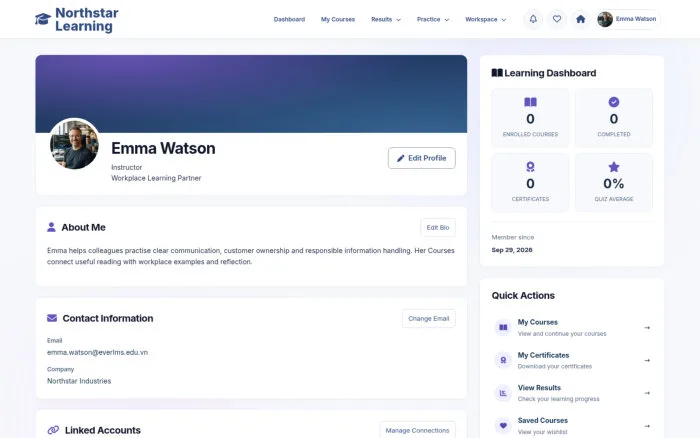Click the Member since date Sep 29, 2026
The width and height of the screenshot is (700, 438).
point(512,250)
